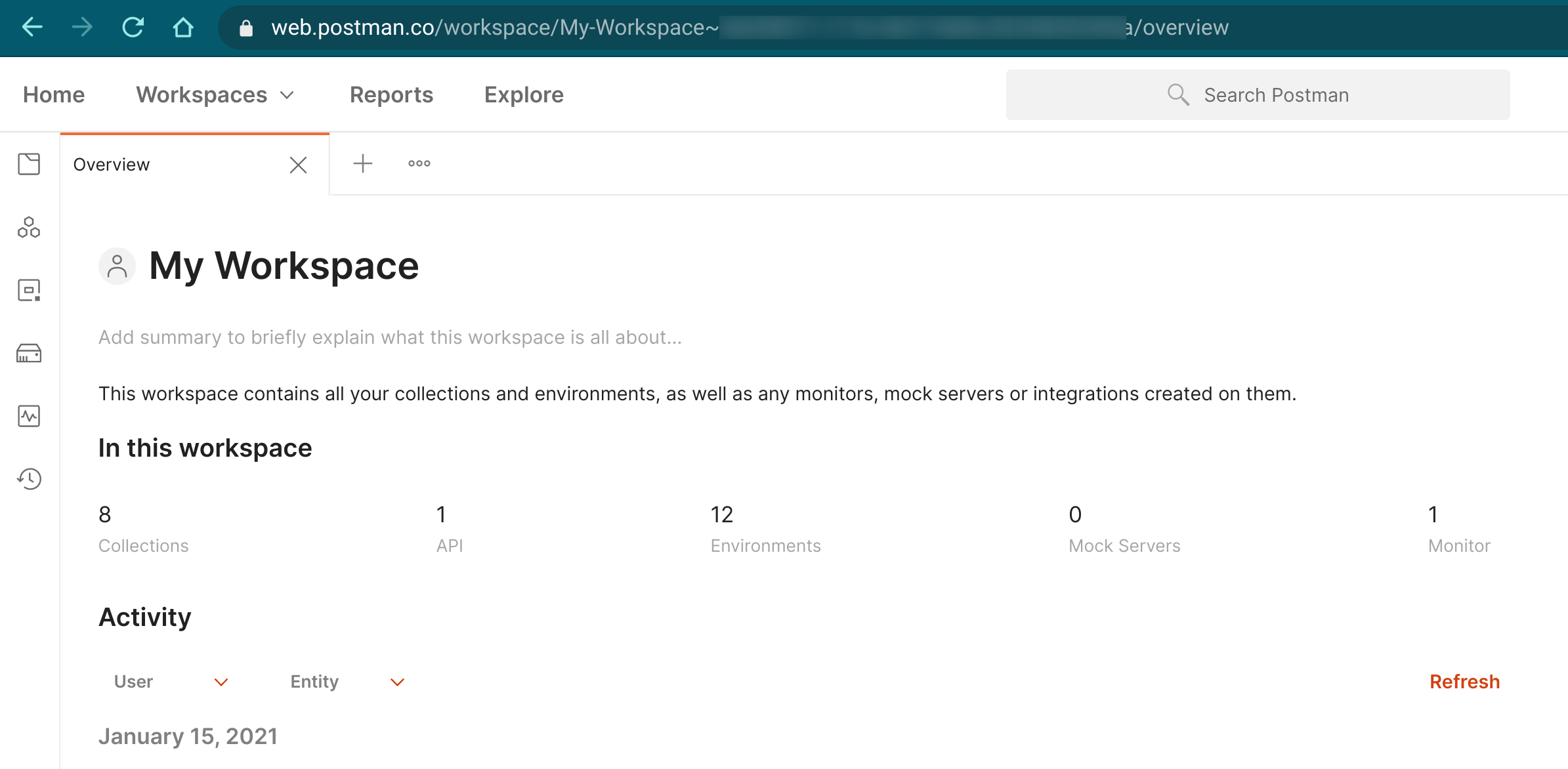
Task: Click the In this workspace heading
Action: tap(205, 448)
